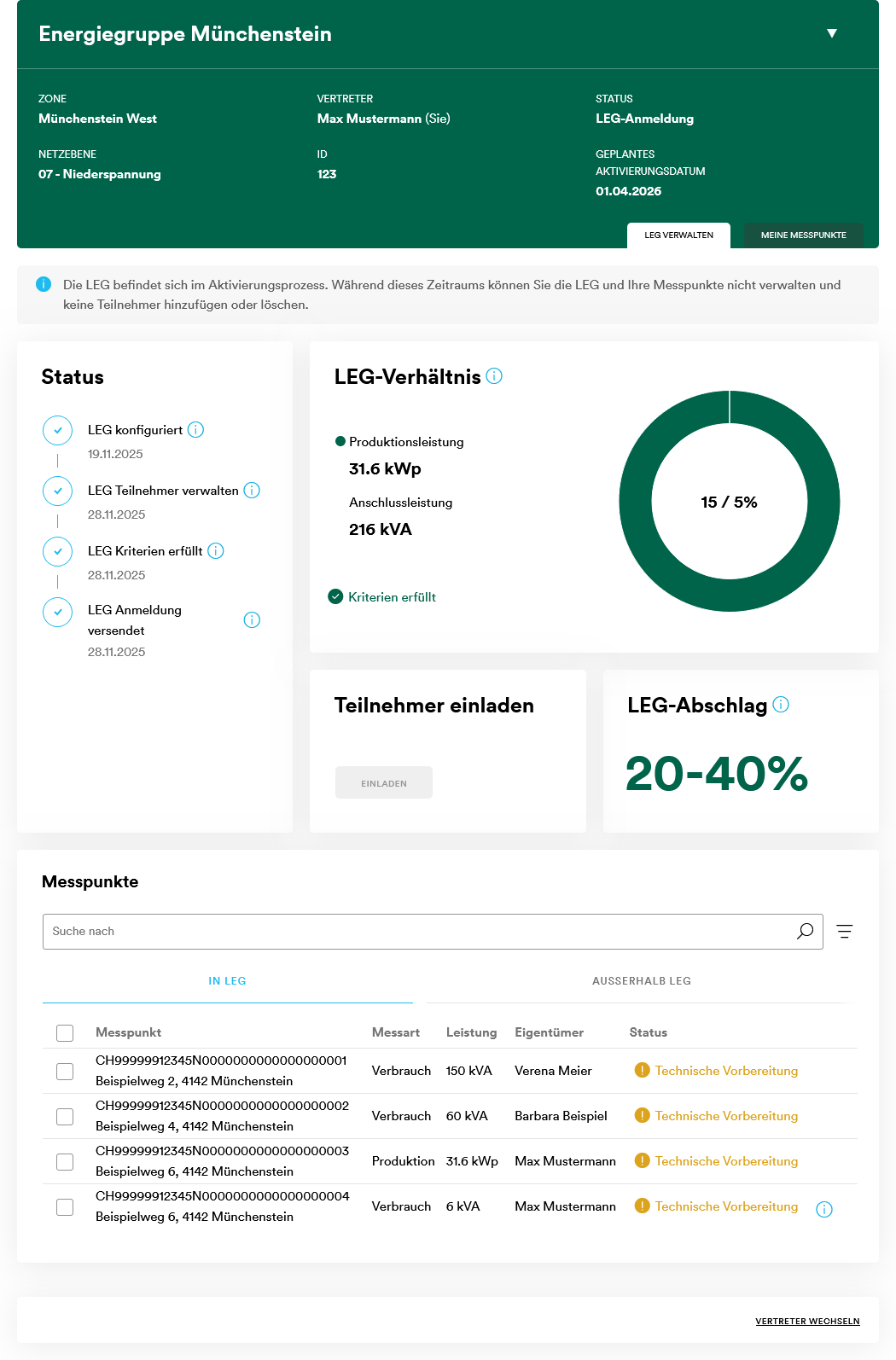Screen dimensions: 896x1360
Task: Open info tooltip for LEG-Abschlag heading
Action: [x=781, y=705]
